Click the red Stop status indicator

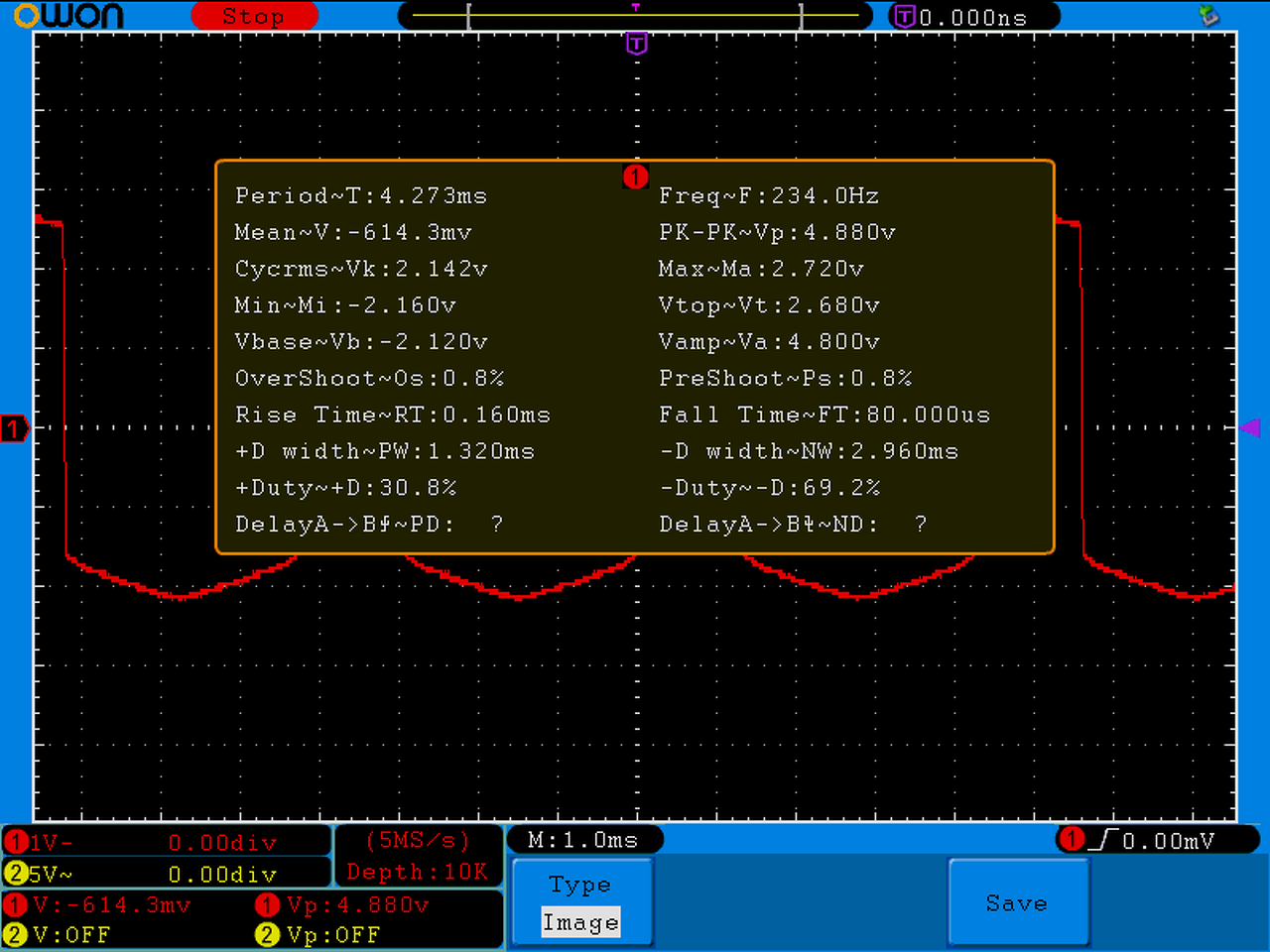(x=254, y=16)
